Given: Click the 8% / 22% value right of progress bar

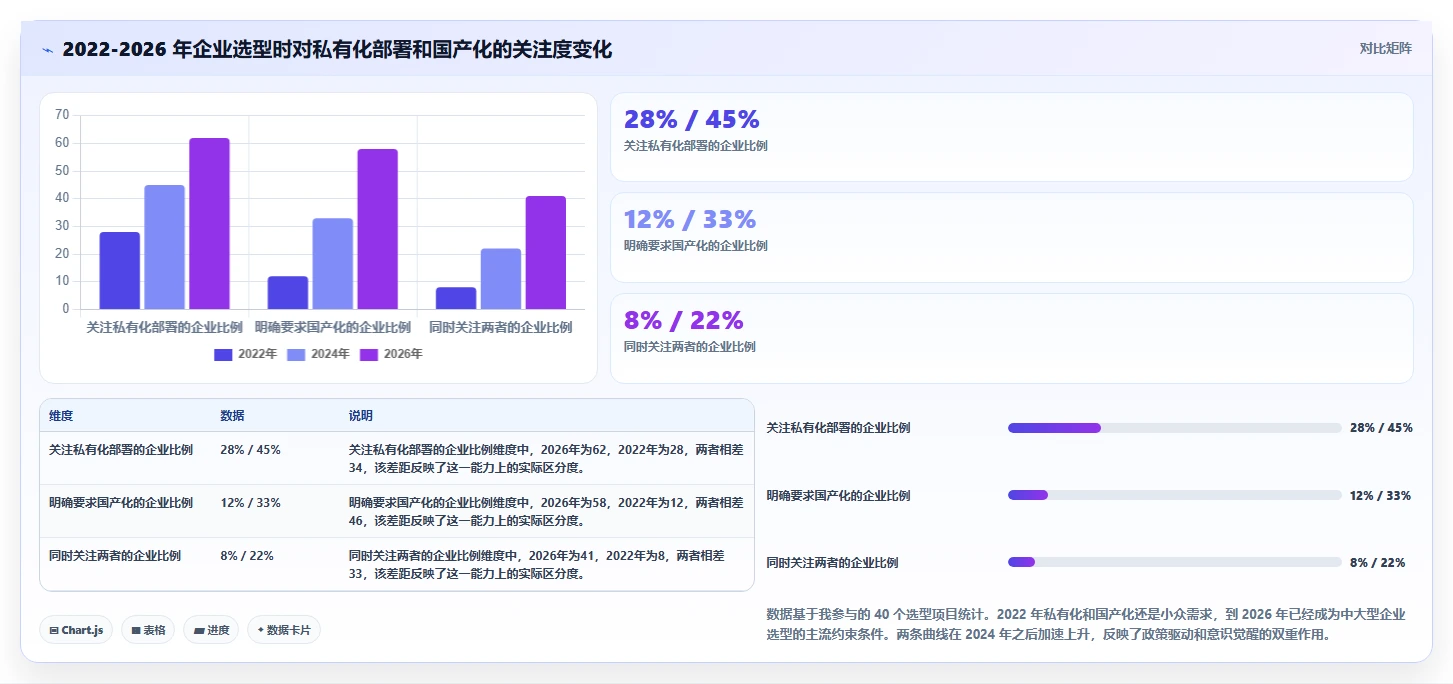Looking at the screenshot, I should pos(1377,562).
